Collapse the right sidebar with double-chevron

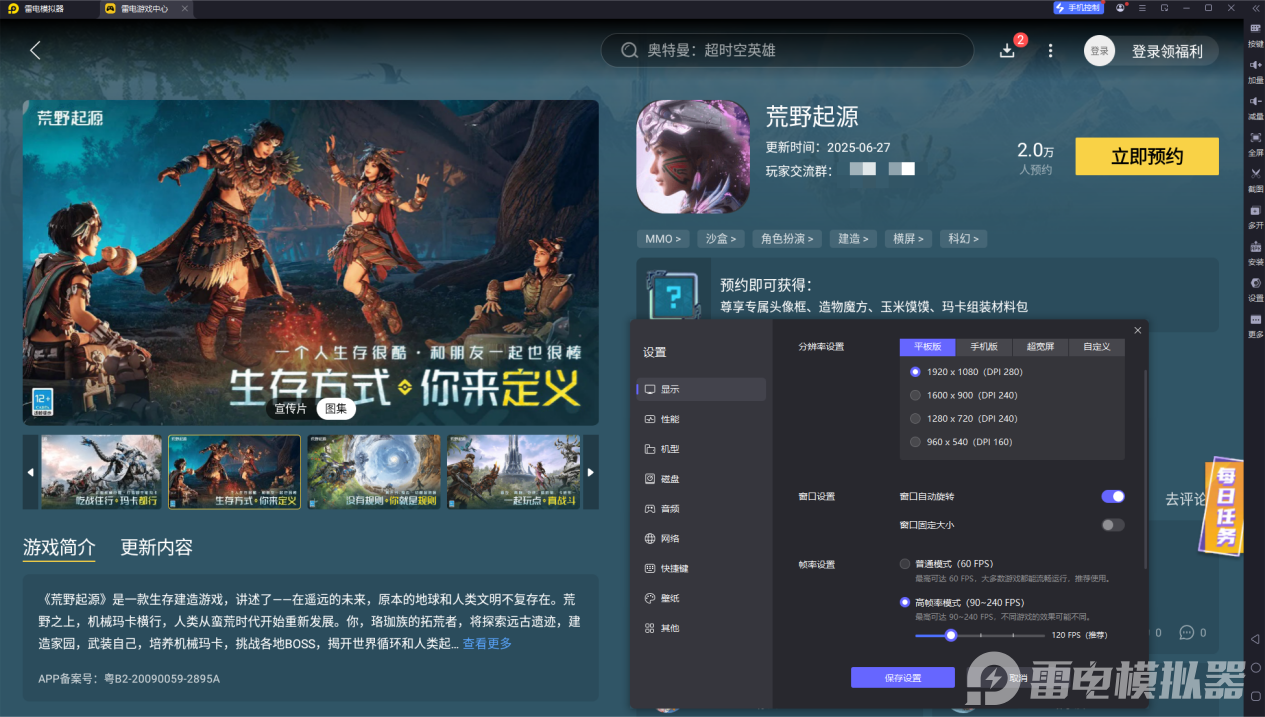pos(1255,8)
